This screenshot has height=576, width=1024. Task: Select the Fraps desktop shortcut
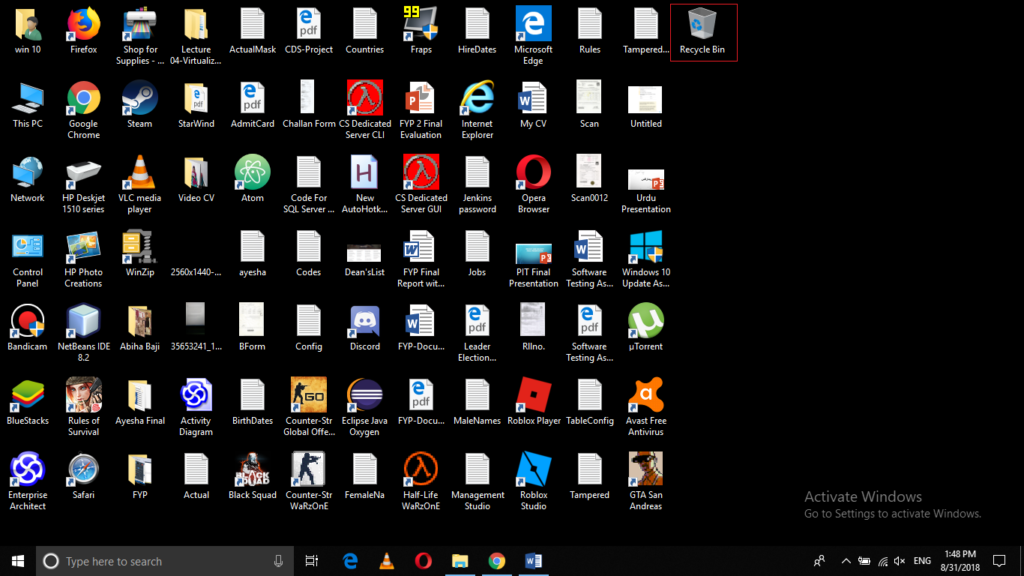tap(421, 31)
